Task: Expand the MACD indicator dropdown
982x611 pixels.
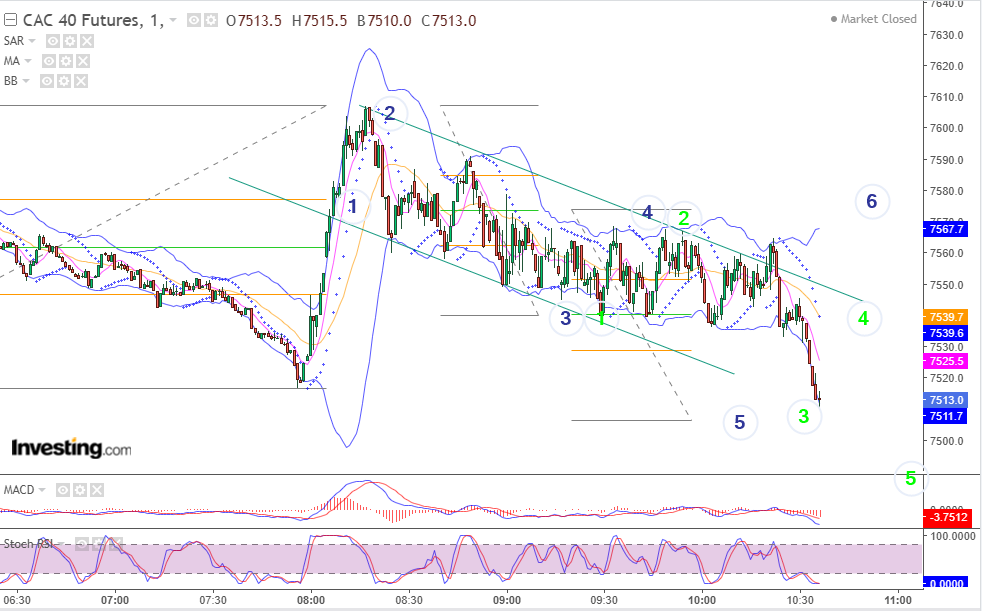Action: pyautogui.click(x=42, y=490)
